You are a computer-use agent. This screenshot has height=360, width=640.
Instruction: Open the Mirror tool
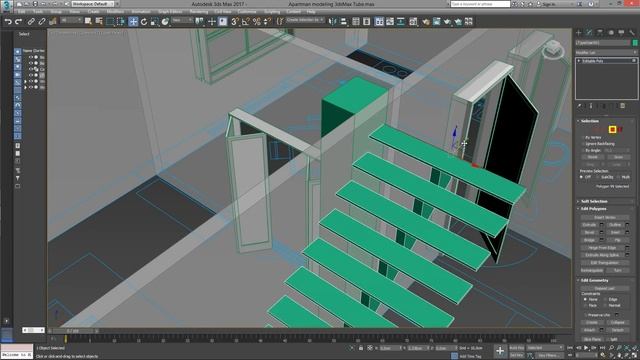333,22
